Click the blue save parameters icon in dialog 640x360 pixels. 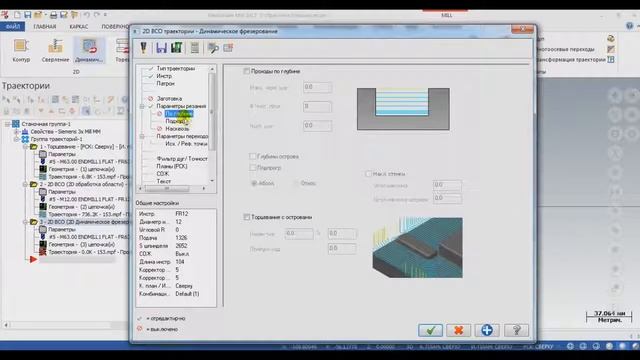pos(161,48)
